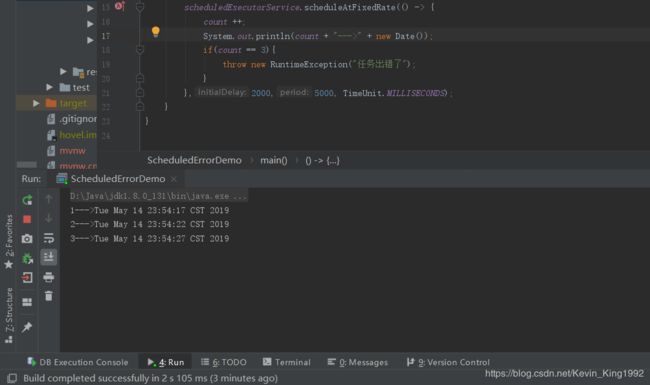Switch to the 4: Run tool window
The height and width of the screenshot is (385, 650).
[x=165, y=362]
